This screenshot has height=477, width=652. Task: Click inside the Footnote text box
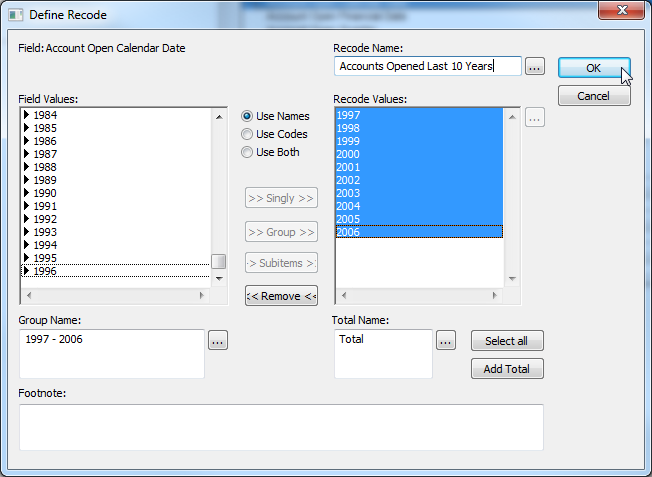pyautogui.click(x=281, y=427)
